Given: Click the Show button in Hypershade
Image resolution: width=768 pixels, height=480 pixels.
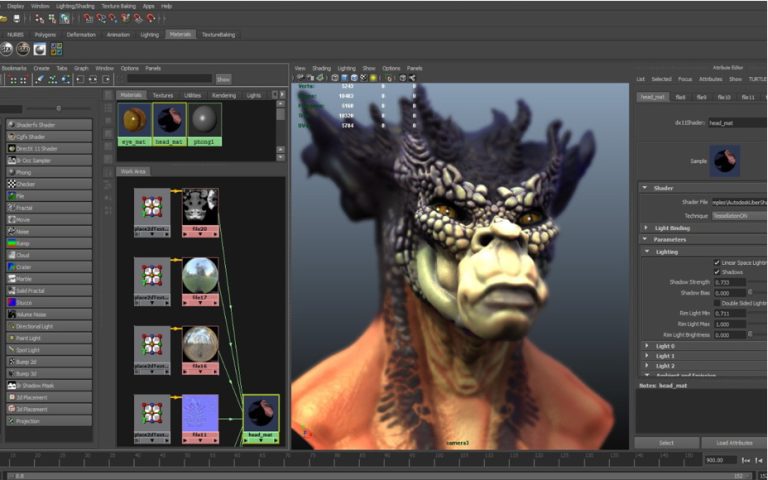Looking at the screenshot, I should (223, 79).
